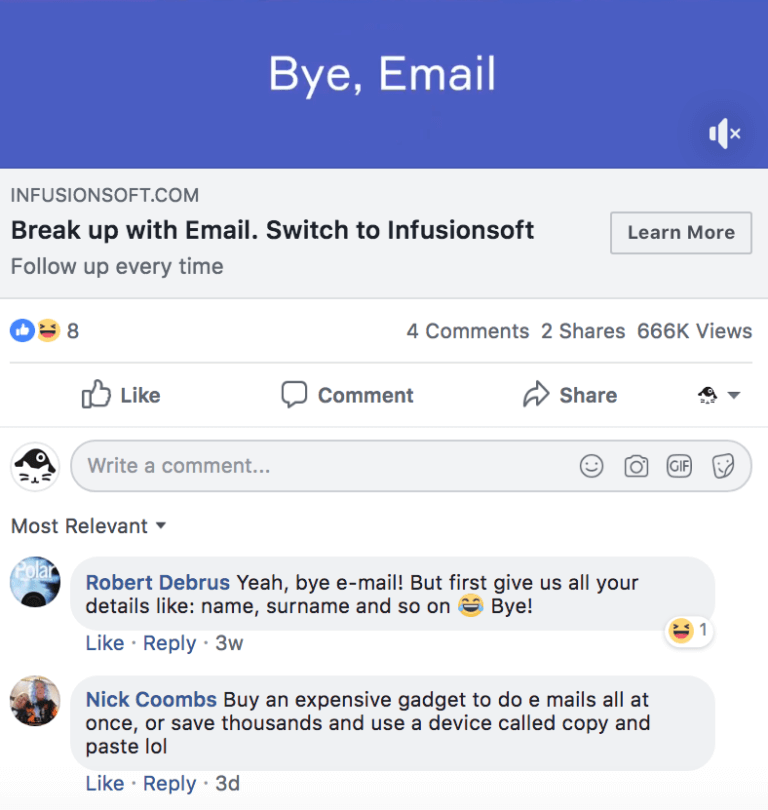
Task: Open Robert Debrus's profile name link
Action: (158, 582)
